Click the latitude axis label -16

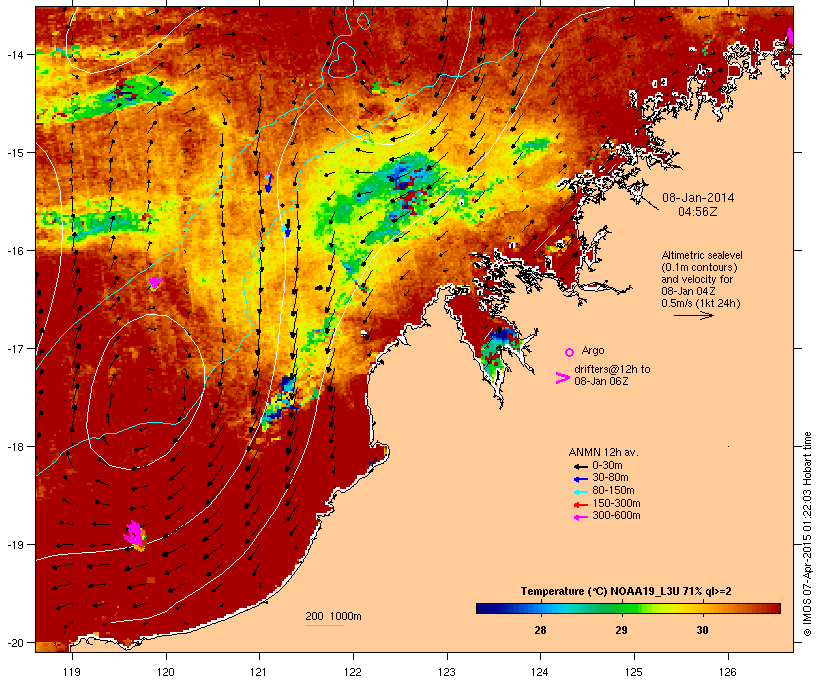click(x=14, y=251)
